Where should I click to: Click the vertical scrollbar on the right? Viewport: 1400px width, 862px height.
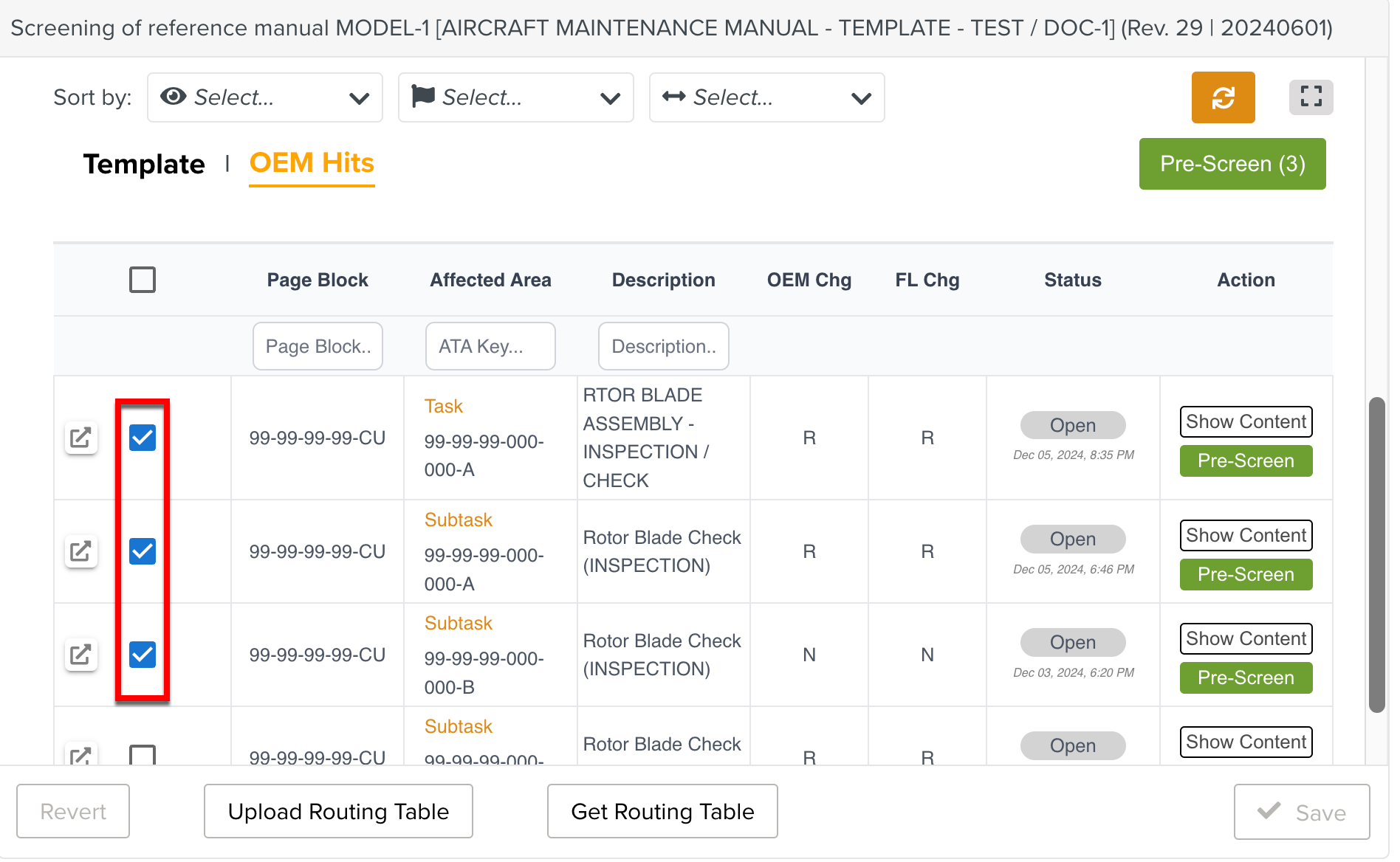click(x=1376, y=554)
